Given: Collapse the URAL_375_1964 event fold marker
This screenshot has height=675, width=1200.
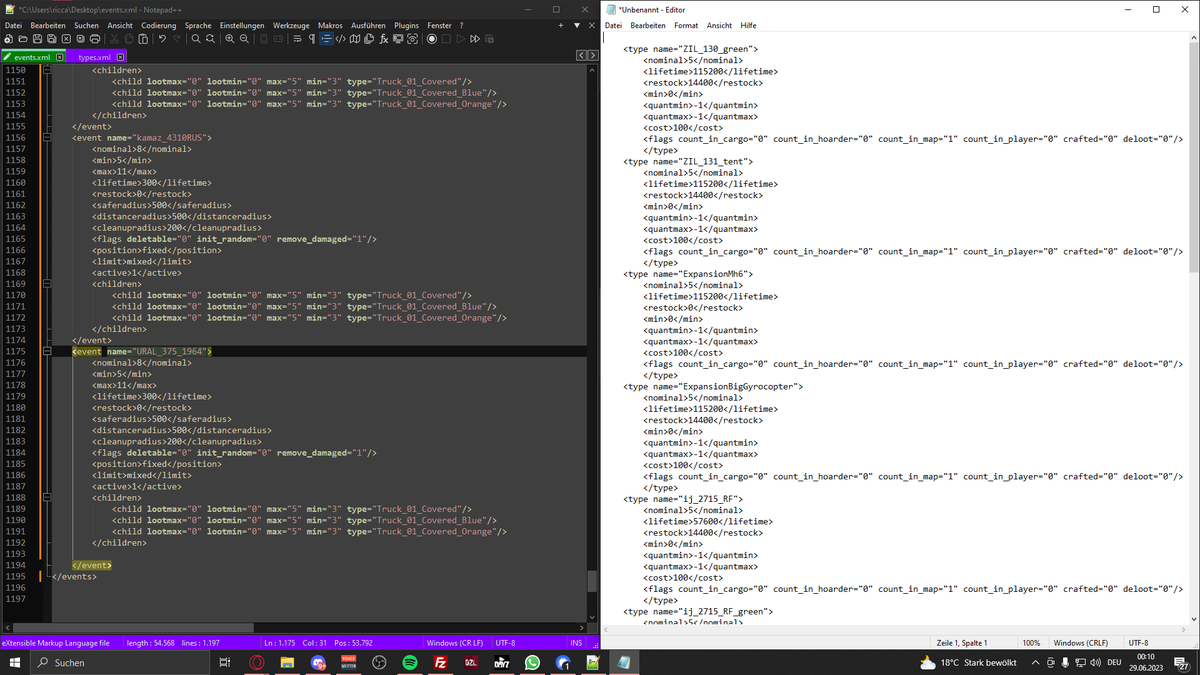Looking at the screenshot, I should coord(45,352).
